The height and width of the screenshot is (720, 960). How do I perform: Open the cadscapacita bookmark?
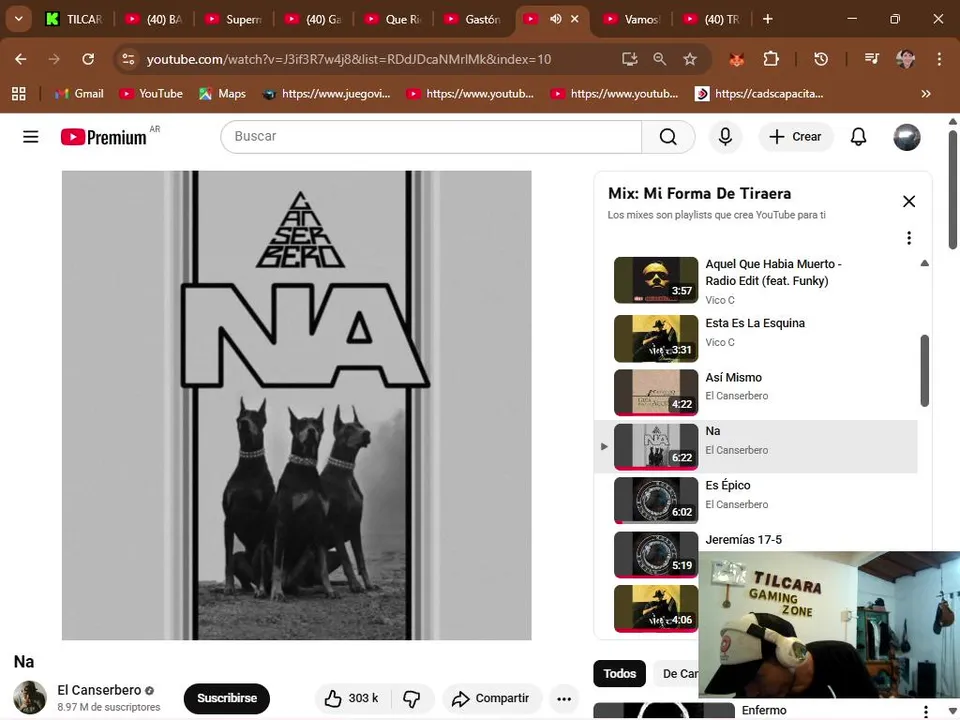coord(759,94)
